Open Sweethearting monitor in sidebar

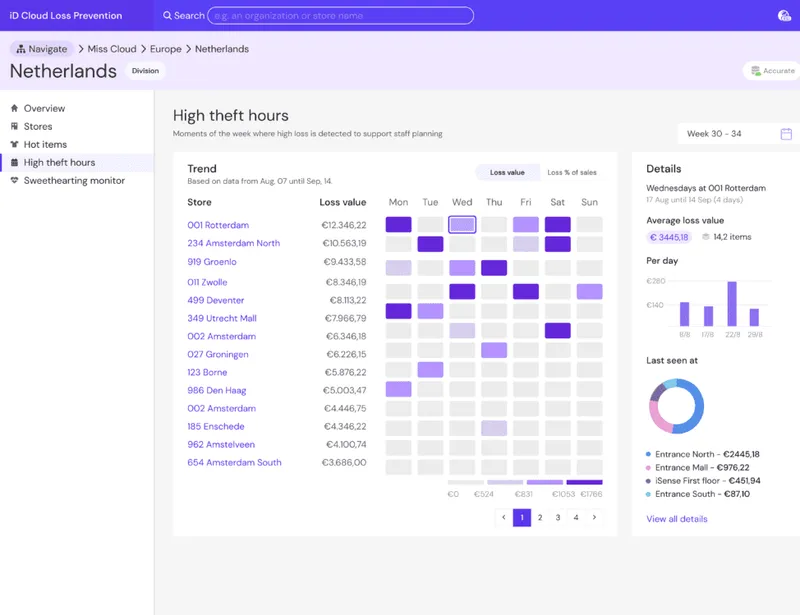tap(77, 180)
